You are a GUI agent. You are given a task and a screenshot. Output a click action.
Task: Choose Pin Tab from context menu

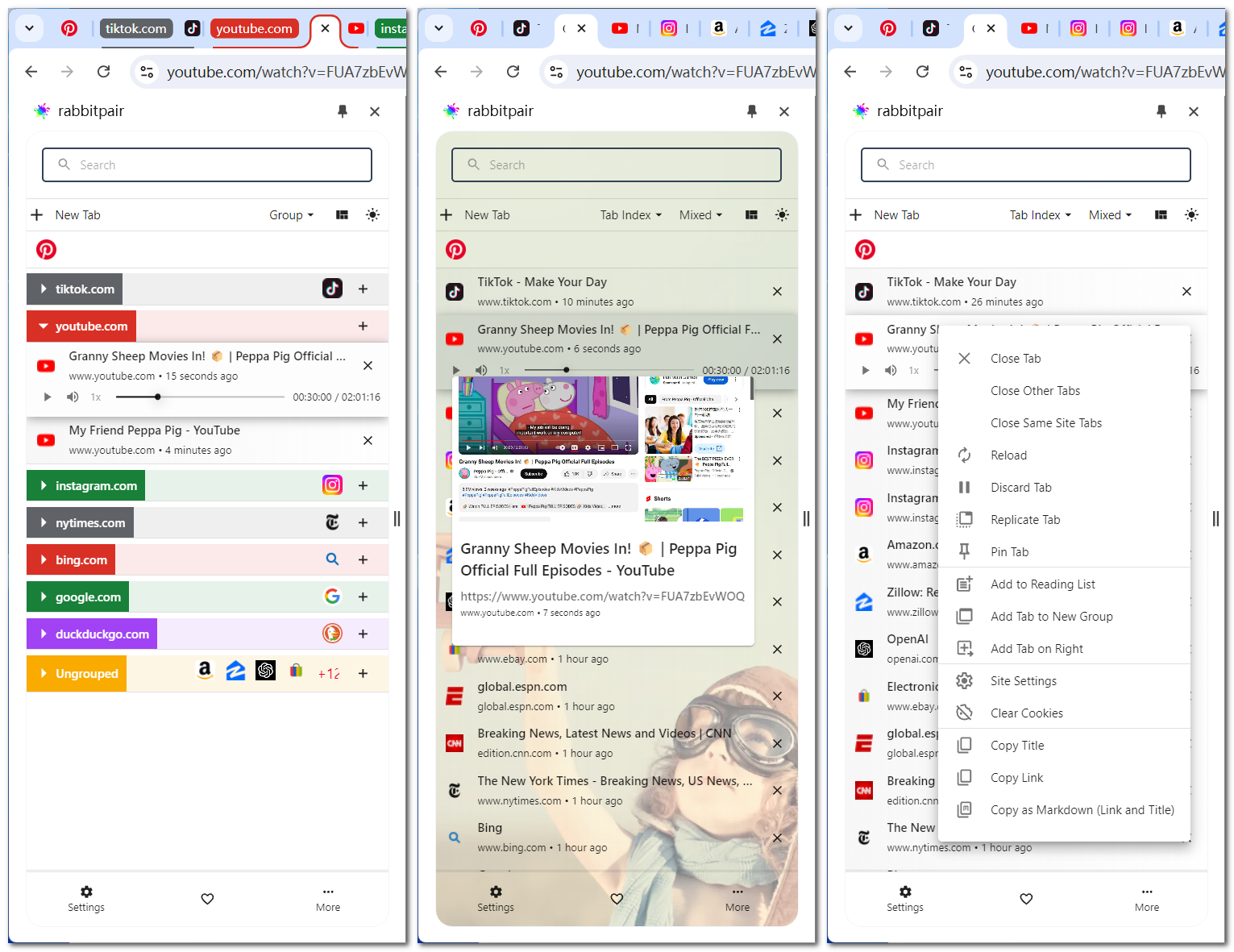pyautogui.click(x=1065, y=552)
